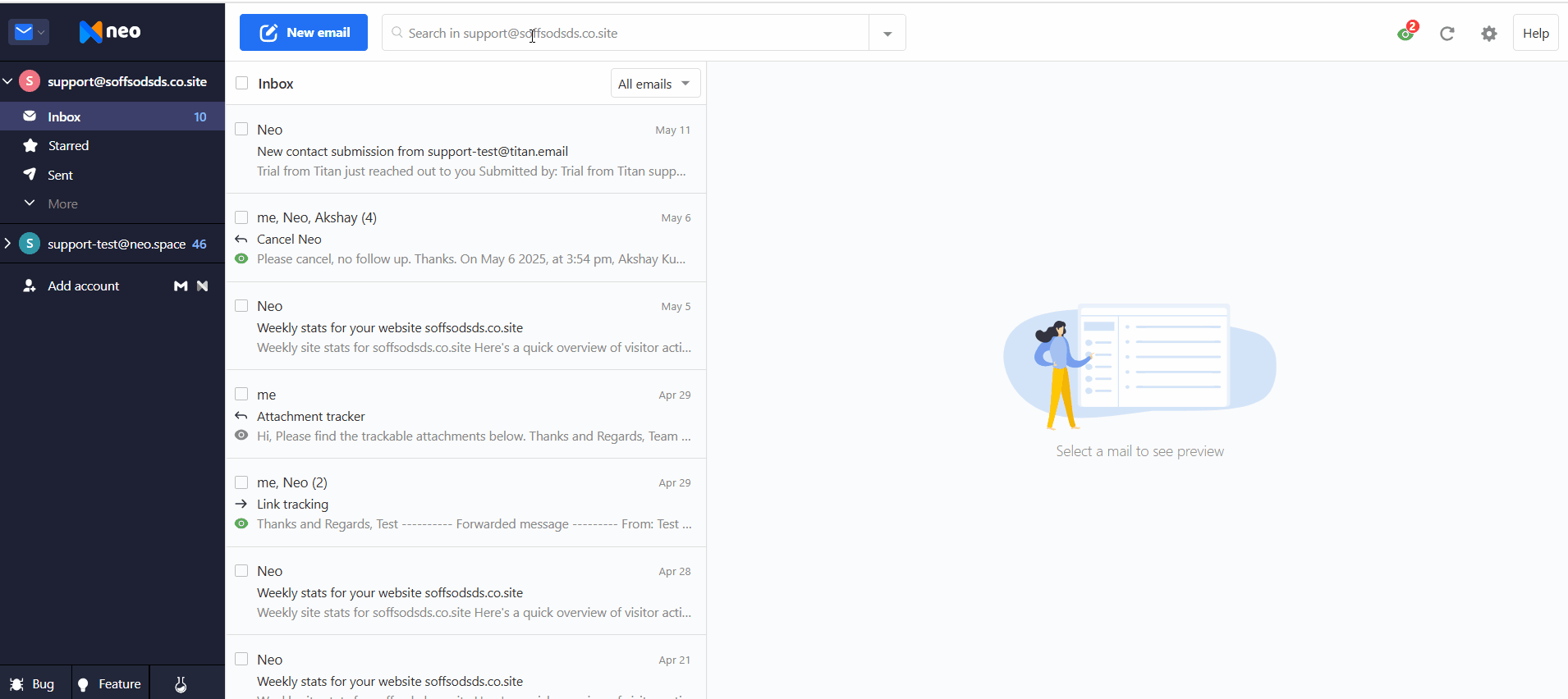Open the mail app switcher icon
The image size is (1568, 699).
tap(29, 32)
